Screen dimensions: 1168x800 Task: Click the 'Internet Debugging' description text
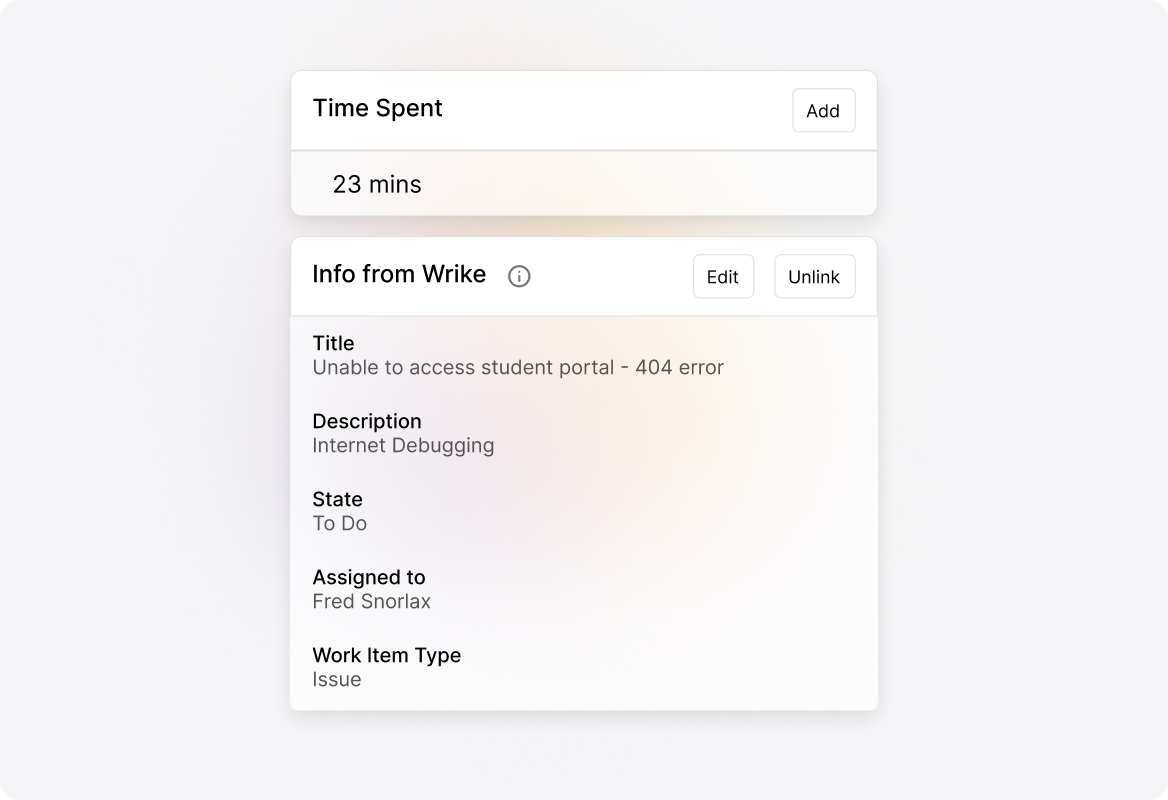[x=404, y=445]
